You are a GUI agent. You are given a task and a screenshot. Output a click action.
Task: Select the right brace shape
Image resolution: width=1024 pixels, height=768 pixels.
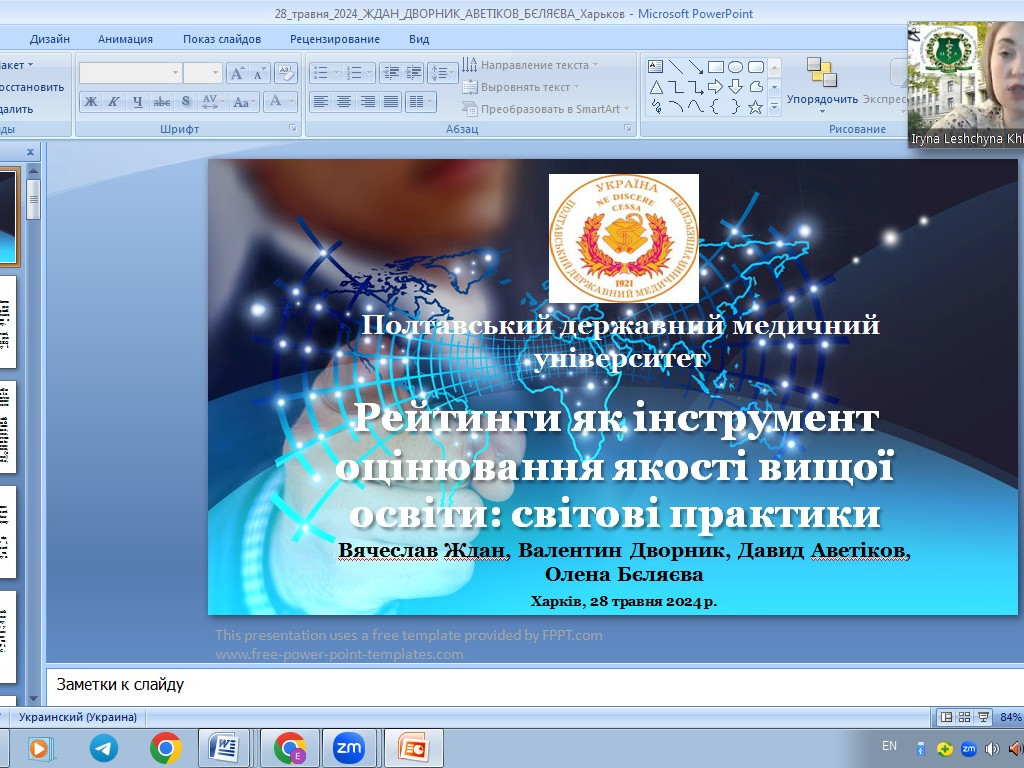[735, 106]
